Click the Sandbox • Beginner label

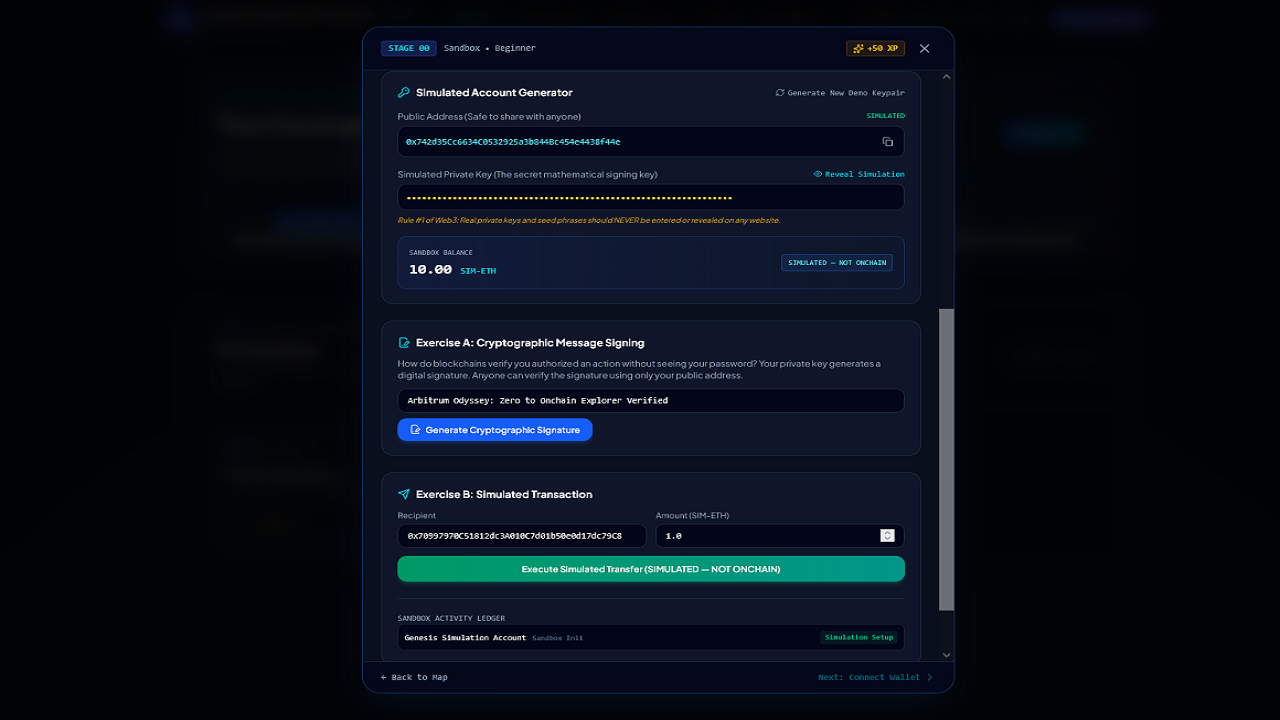tap(490, 48)
